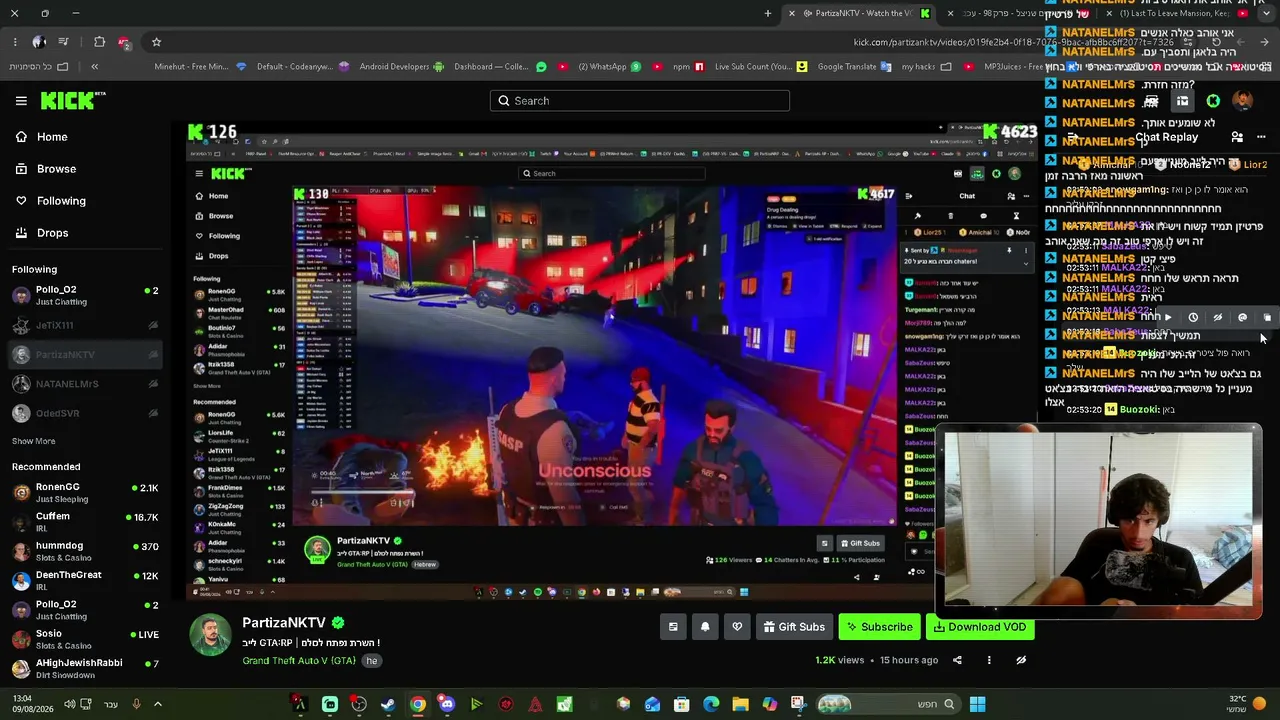Open a new browser tab
This screenshot has width=1280, height=720.
point(768,13)
